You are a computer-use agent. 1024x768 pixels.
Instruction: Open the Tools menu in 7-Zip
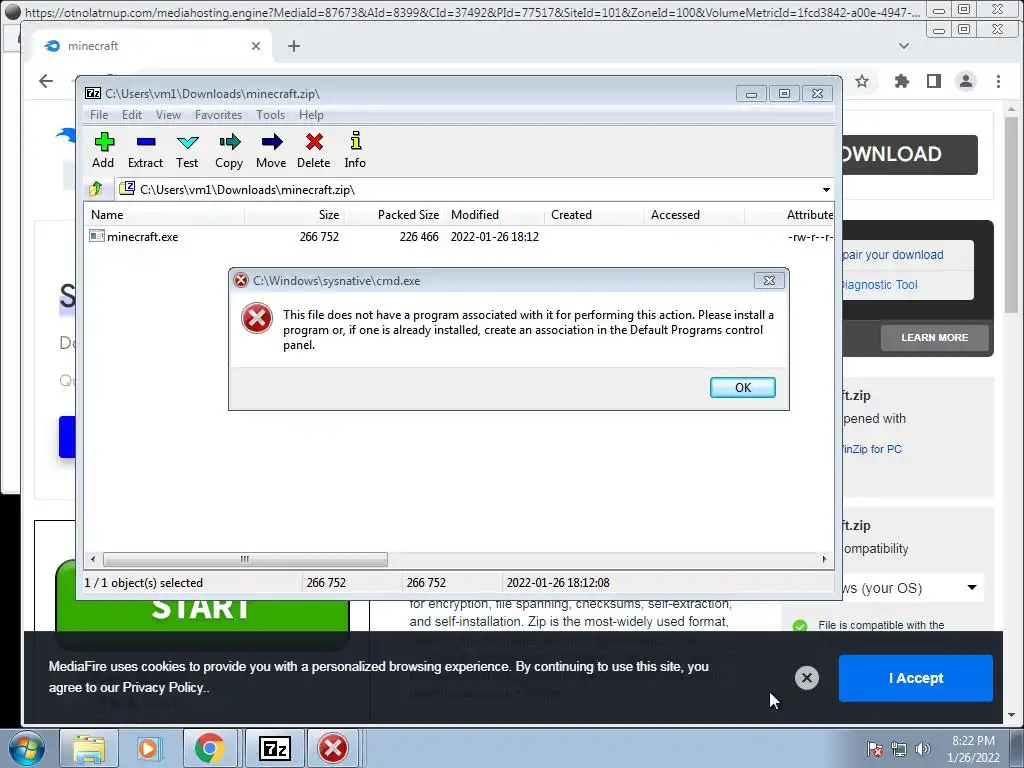270,115
